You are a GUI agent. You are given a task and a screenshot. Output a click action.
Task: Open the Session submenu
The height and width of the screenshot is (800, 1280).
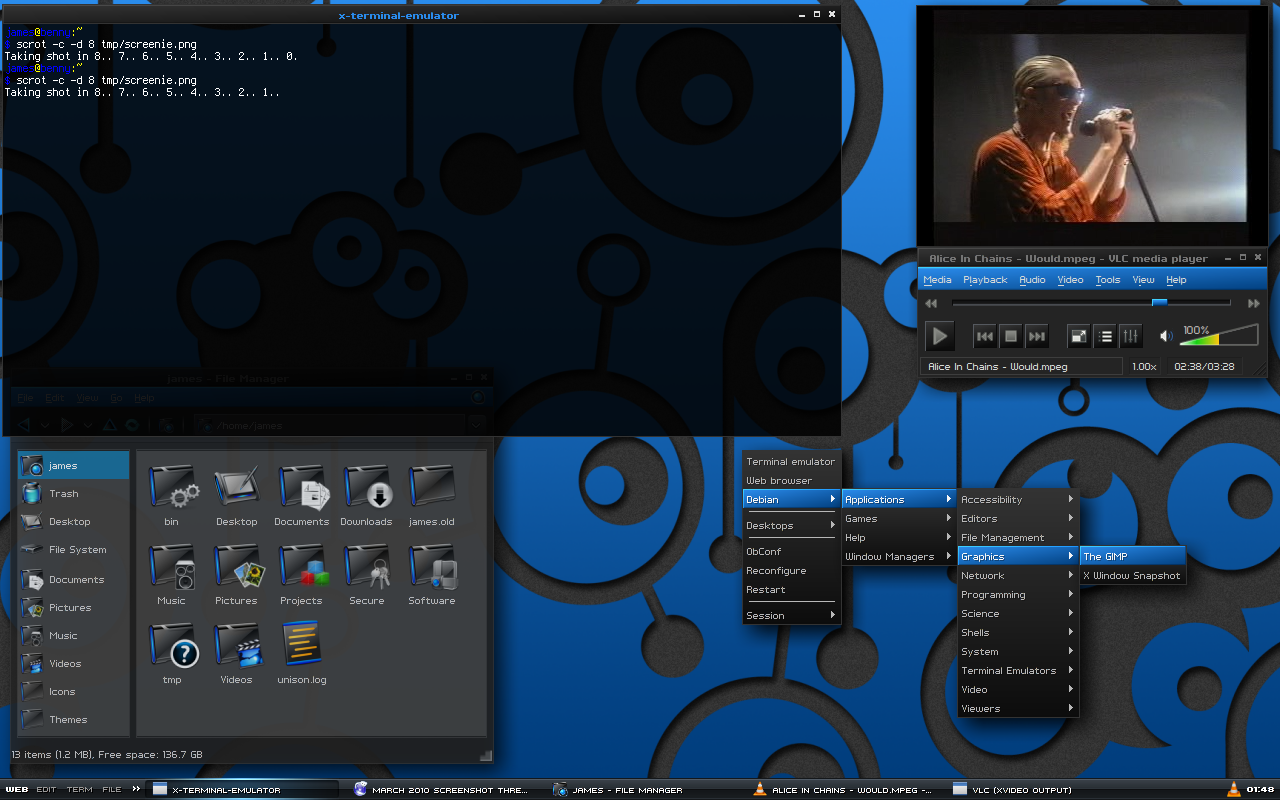click(765, 615)
